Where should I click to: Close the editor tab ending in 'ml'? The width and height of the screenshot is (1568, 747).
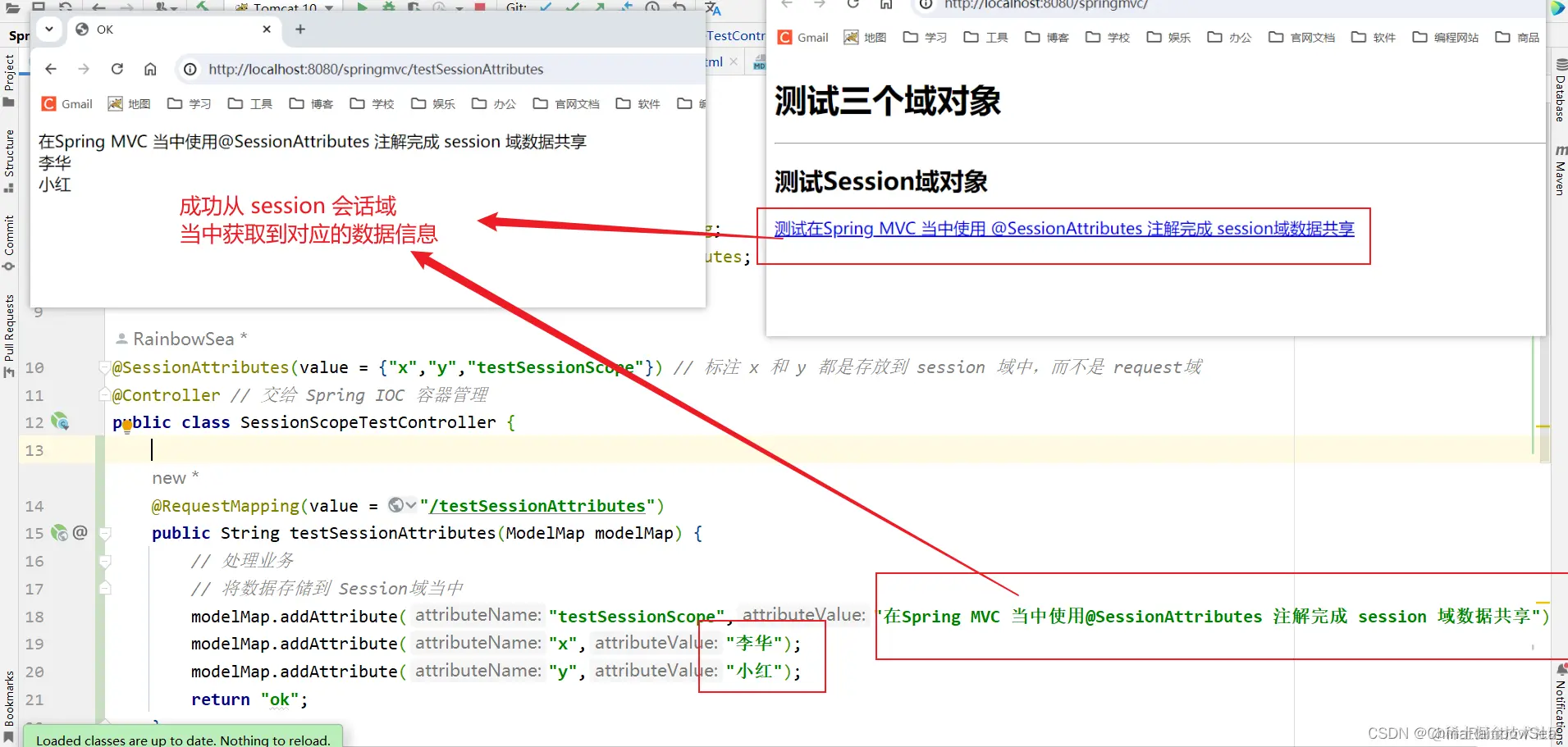(x=734, y=61)
